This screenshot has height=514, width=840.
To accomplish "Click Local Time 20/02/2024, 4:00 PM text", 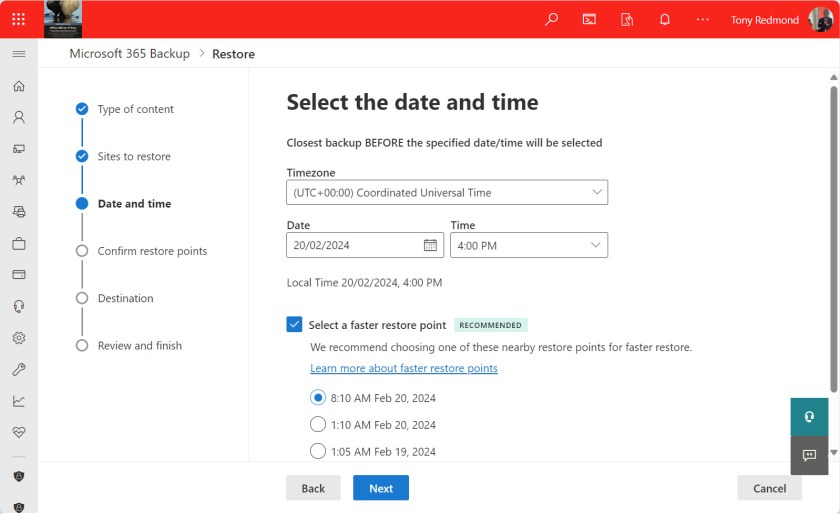I will coord(364,282).
